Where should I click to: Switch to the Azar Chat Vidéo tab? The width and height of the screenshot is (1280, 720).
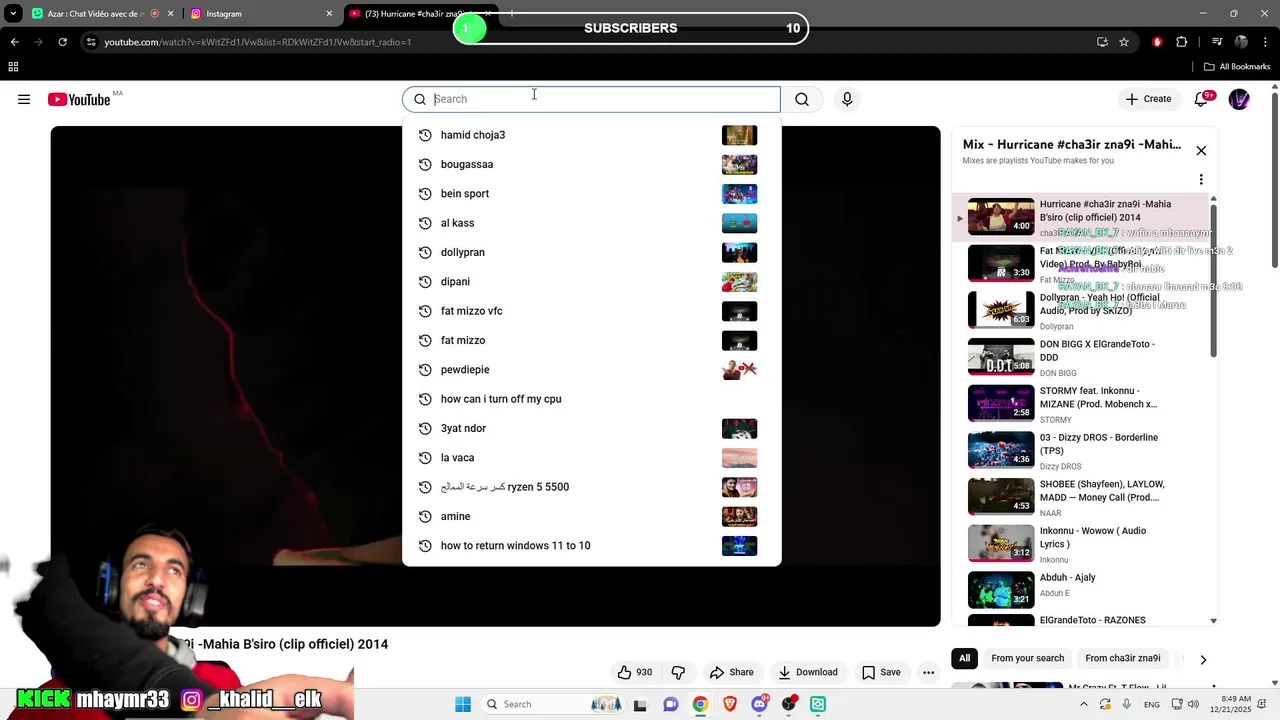(x=98, y=14)
